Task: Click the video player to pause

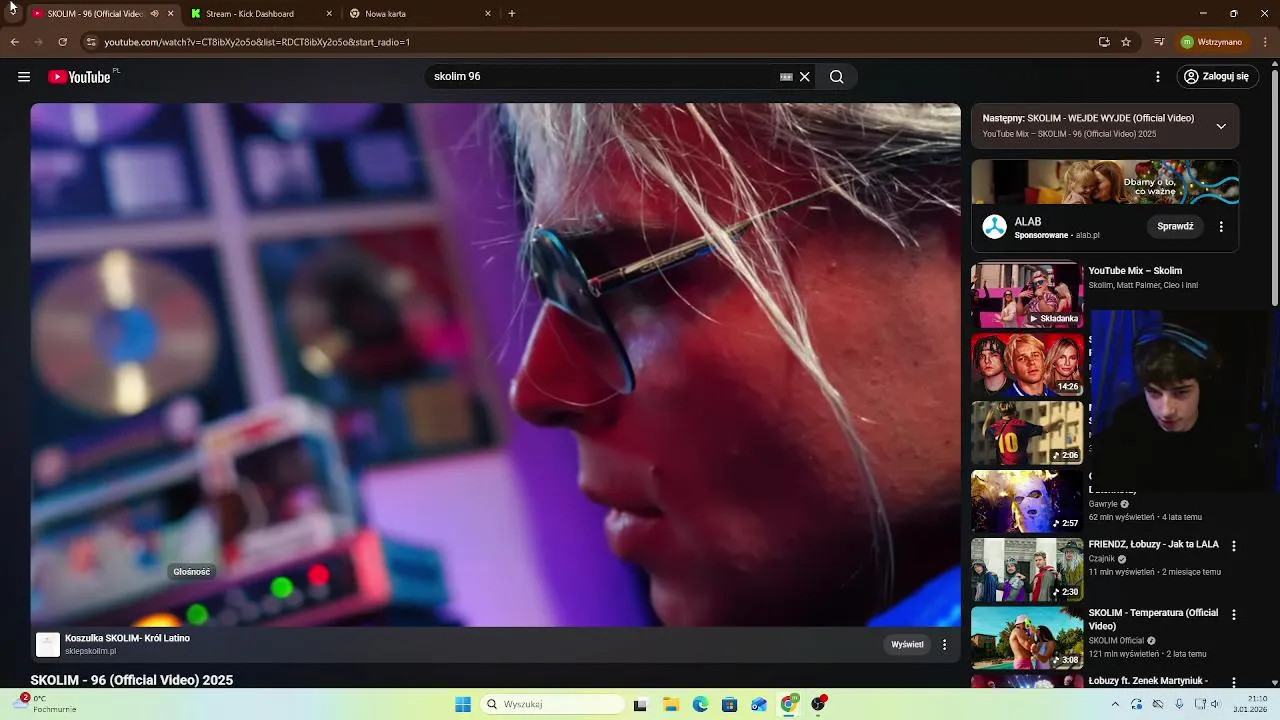Action: (495, 365)
